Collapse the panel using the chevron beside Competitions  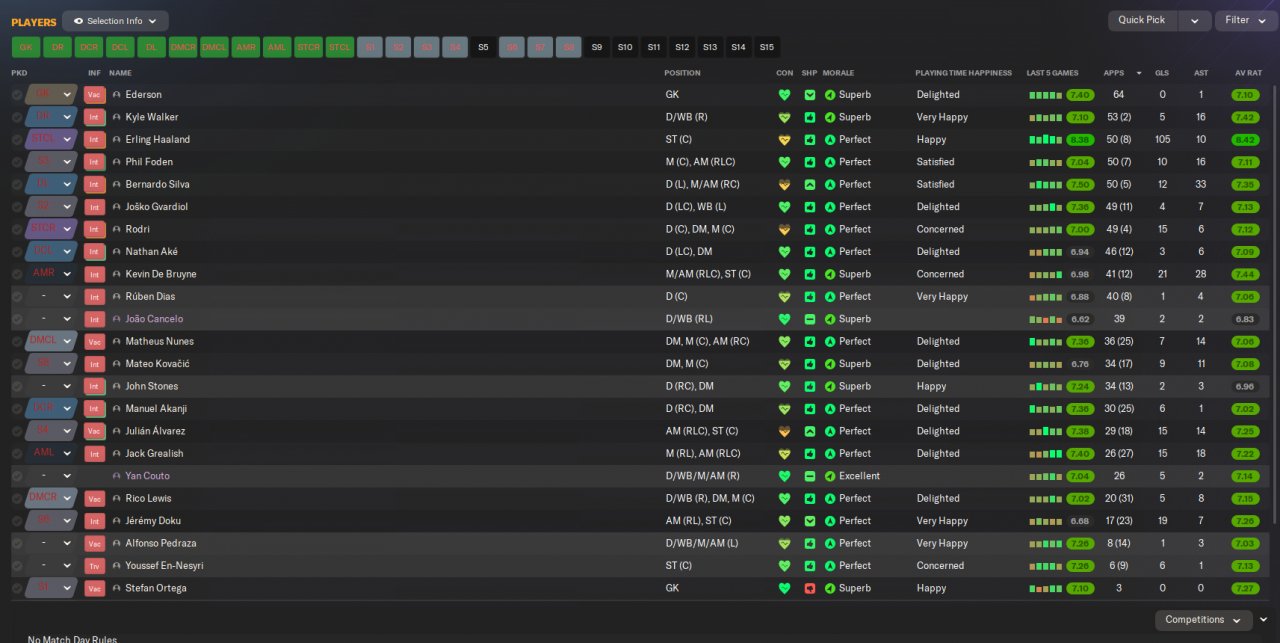pos(1264,620)
